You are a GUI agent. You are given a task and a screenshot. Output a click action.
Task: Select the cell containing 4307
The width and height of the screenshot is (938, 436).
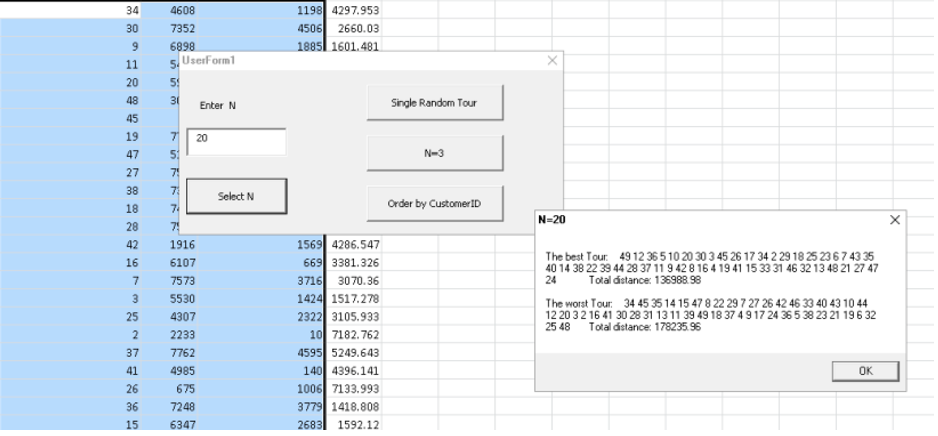coord(170,316)
